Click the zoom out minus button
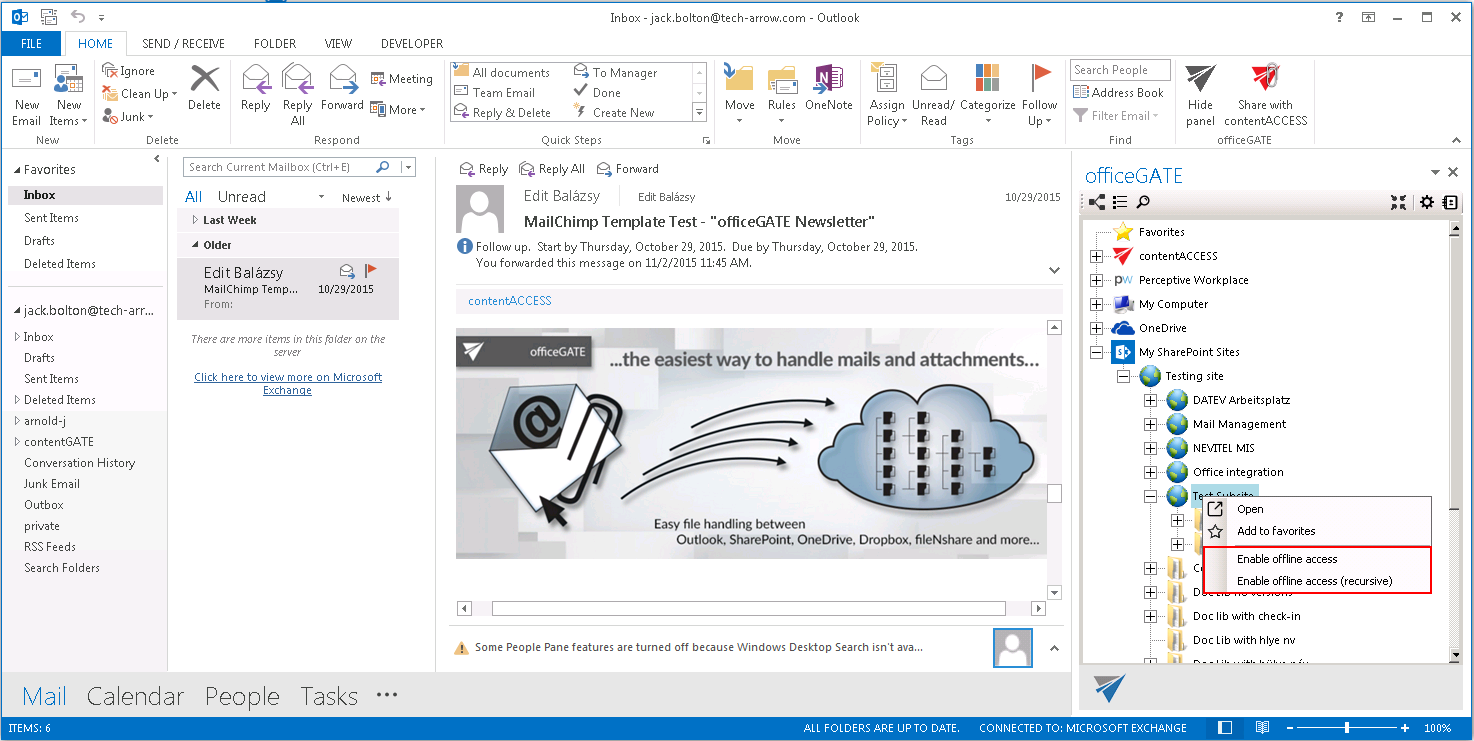The height and width of the screenshot is (741, 1474). point(1289,728)
